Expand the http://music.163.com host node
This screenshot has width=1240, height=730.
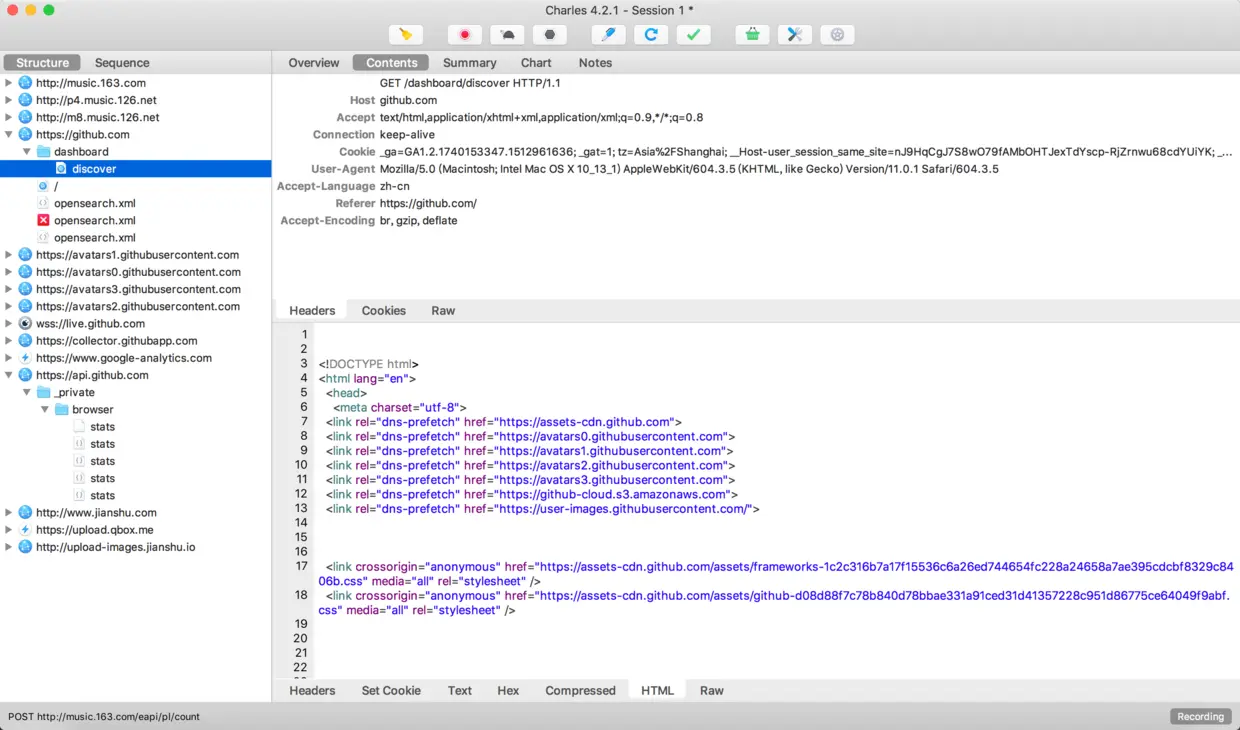click(x=9, y=83)
